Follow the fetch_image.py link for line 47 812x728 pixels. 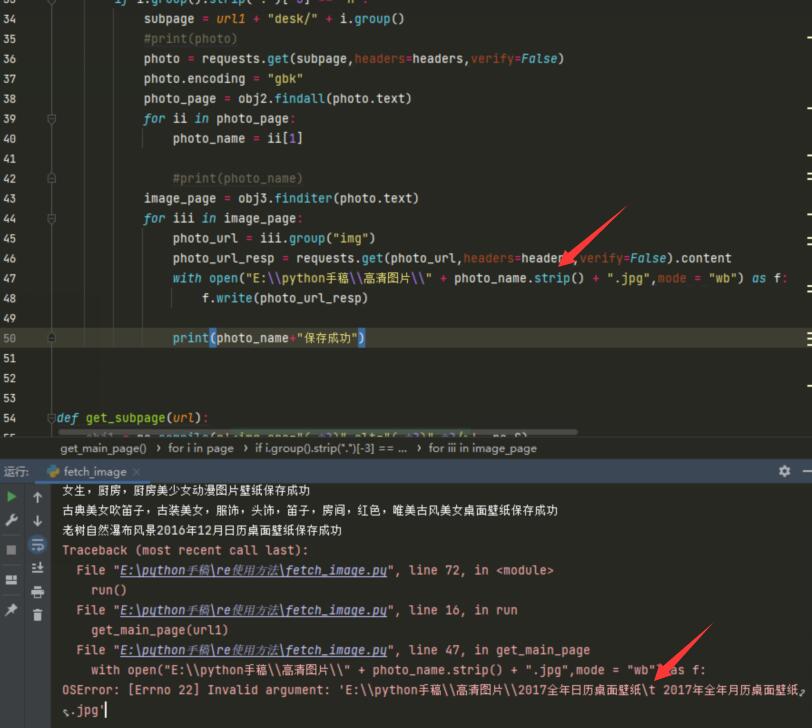(x=253, y=650)
